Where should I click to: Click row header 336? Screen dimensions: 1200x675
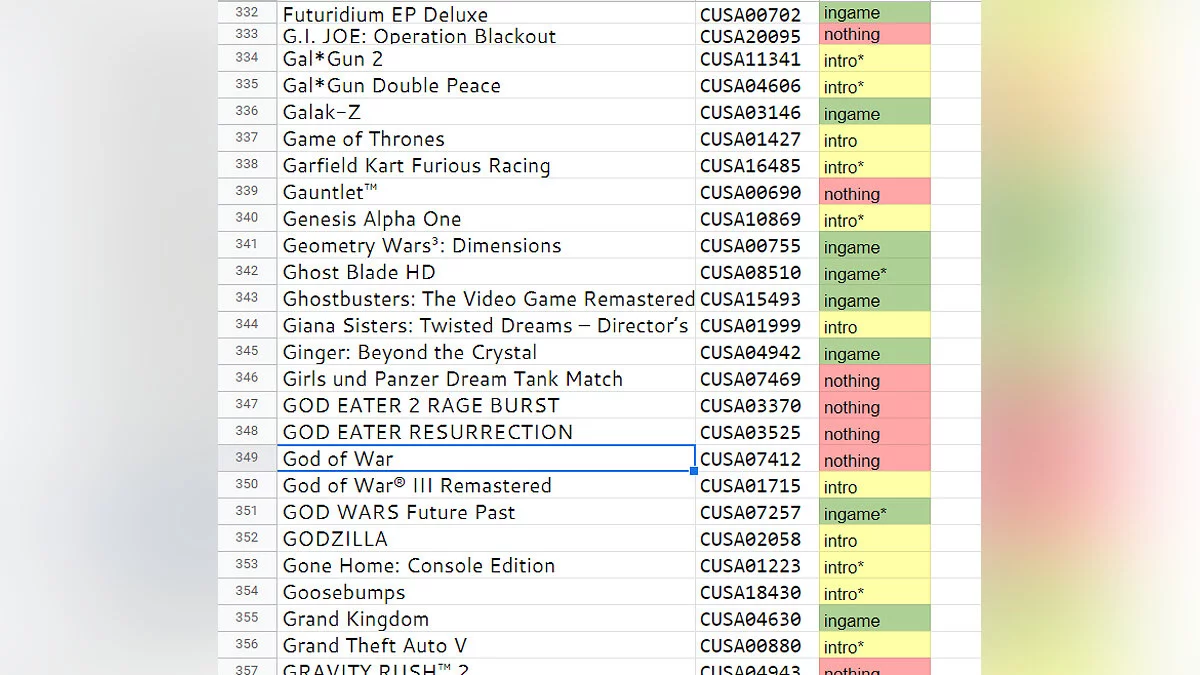(x=247, y=112)
